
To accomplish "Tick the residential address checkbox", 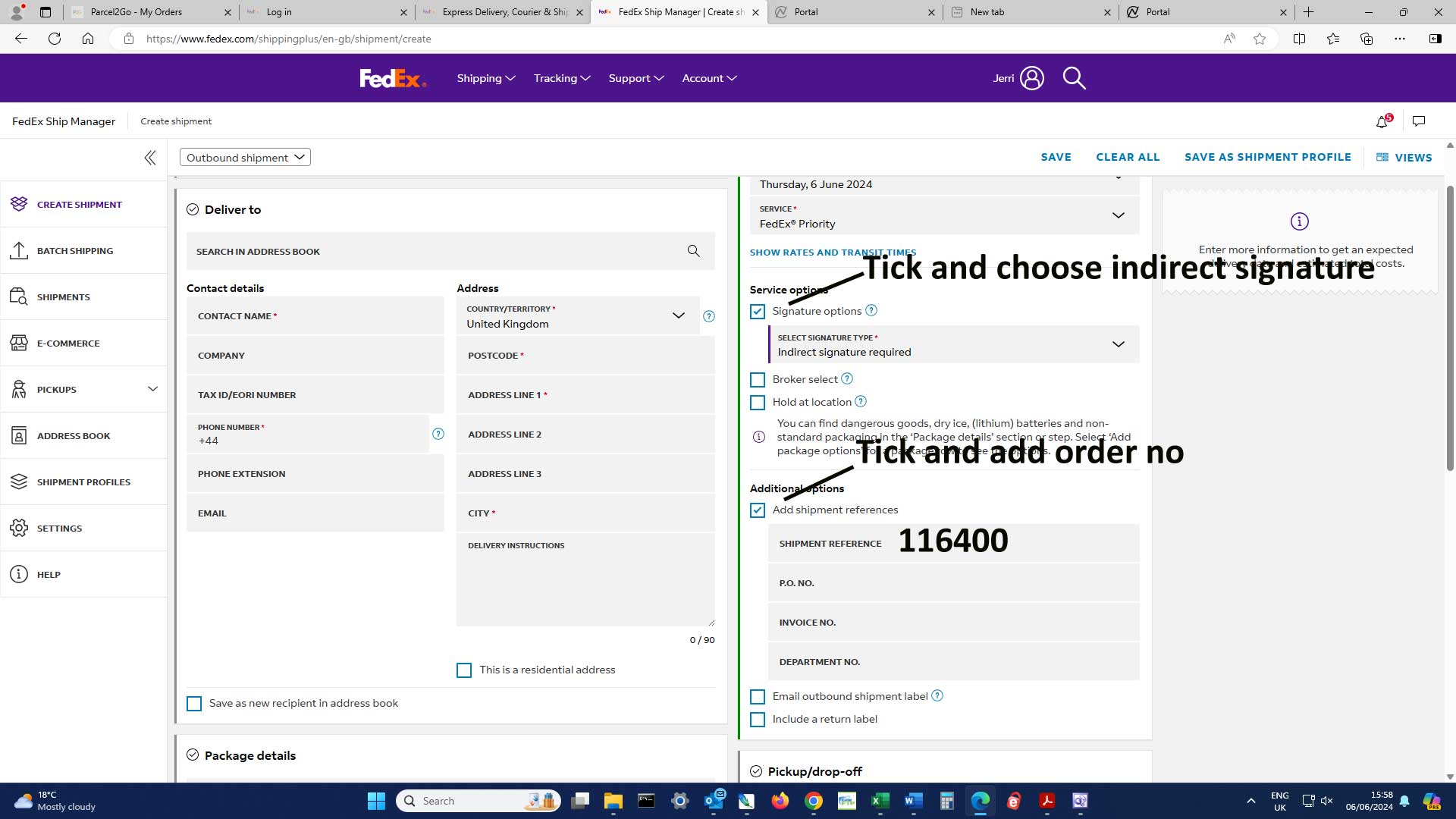I will (x=464, y=670).
